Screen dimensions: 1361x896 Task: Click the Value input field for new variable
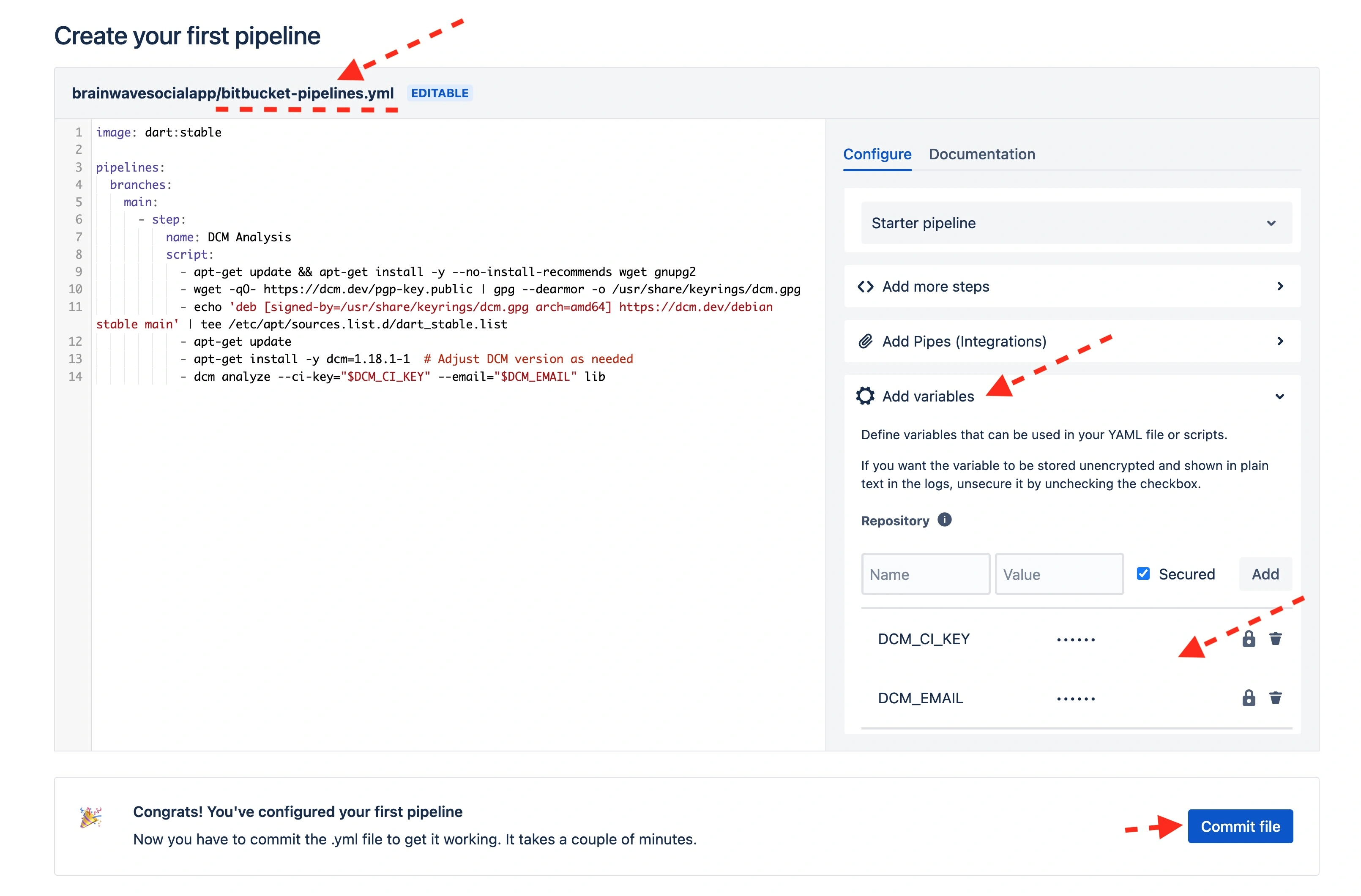point(1058,574)
